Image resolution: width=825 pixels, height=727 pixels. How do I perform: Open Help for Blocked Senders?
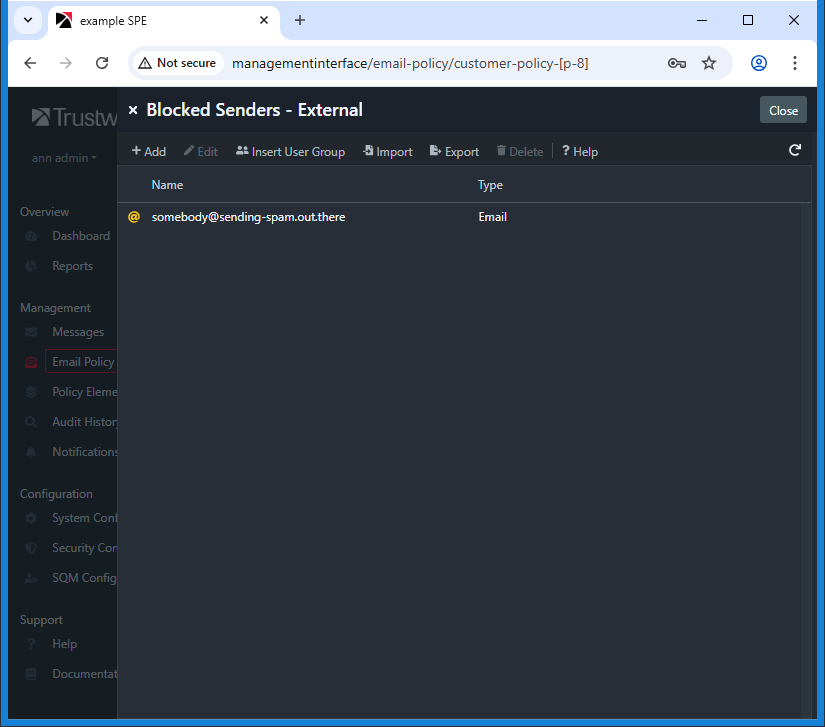point(579,152)
